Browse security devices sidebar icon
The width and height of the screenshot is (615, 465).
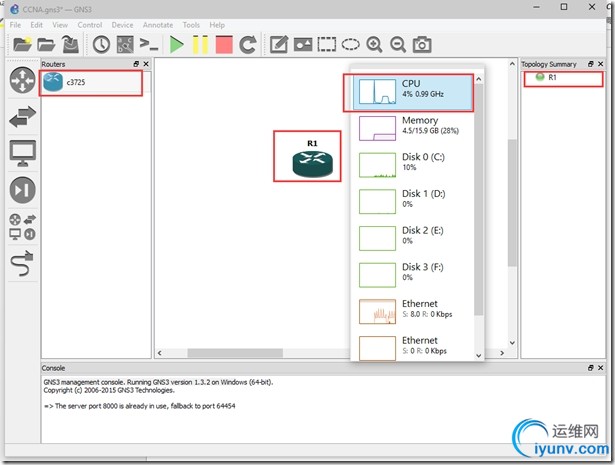(22, 190)
